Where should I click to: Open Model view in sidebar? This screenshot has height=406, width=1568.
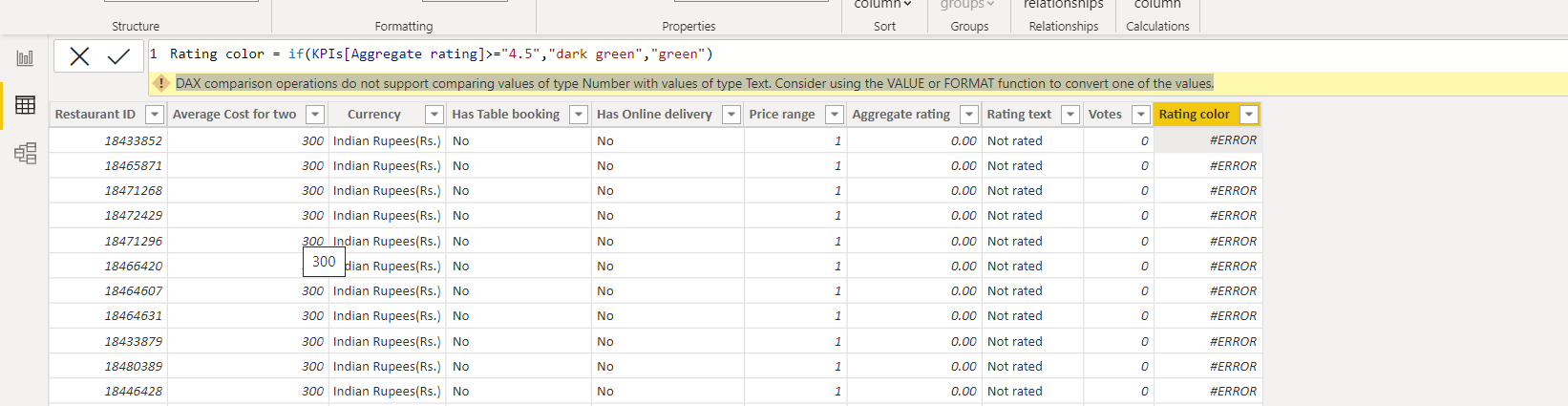pyautogui.click(x=25, y=153)
